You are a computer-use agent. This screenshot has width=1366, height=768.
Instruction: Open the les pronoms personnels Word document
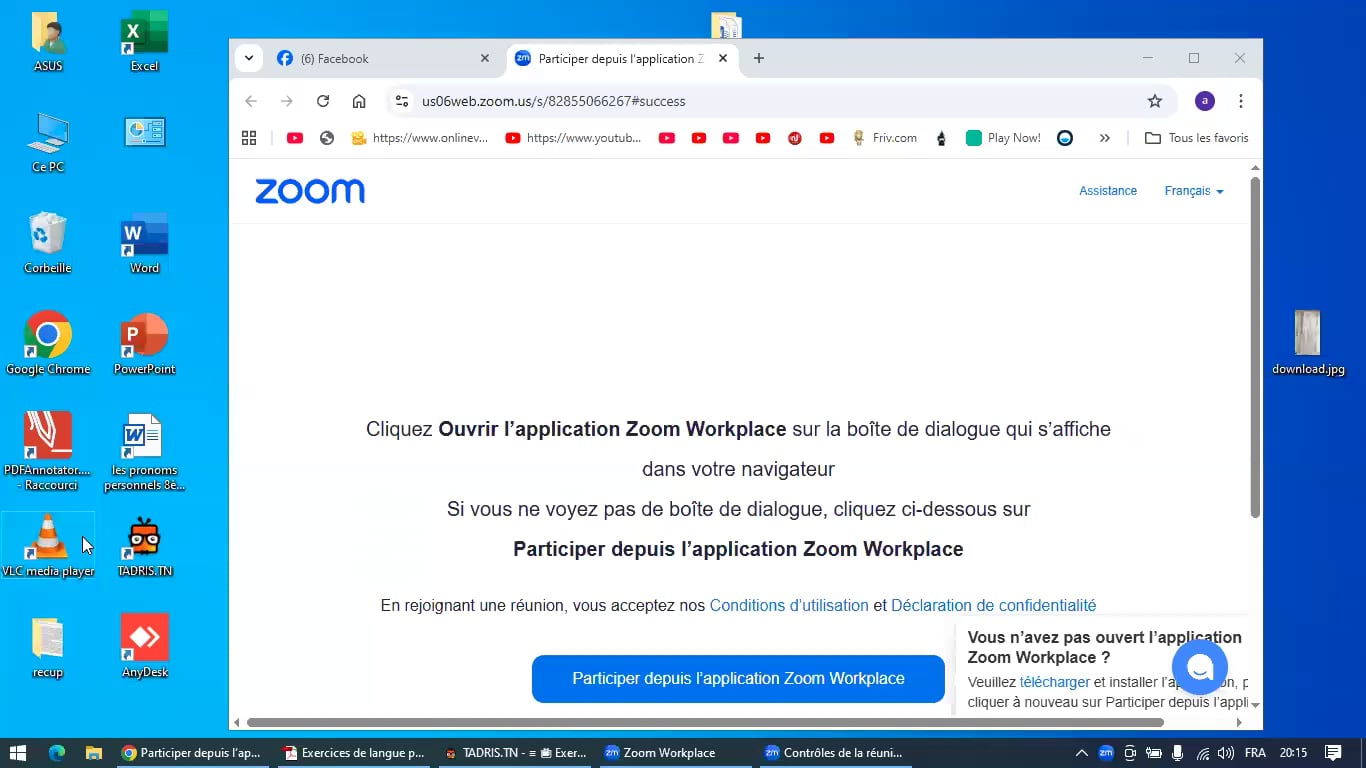coord(144,452)
